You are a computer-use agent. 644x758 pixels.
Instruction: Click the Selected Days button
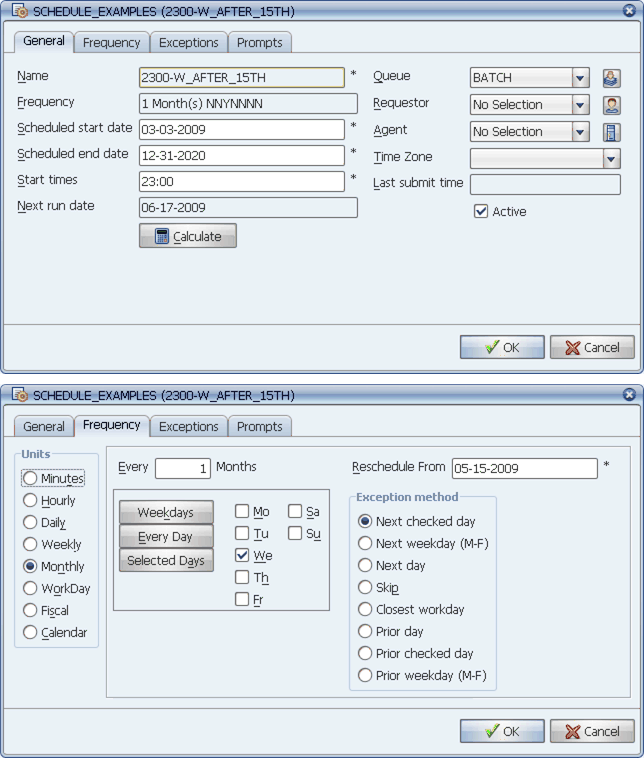click(166, 561)
